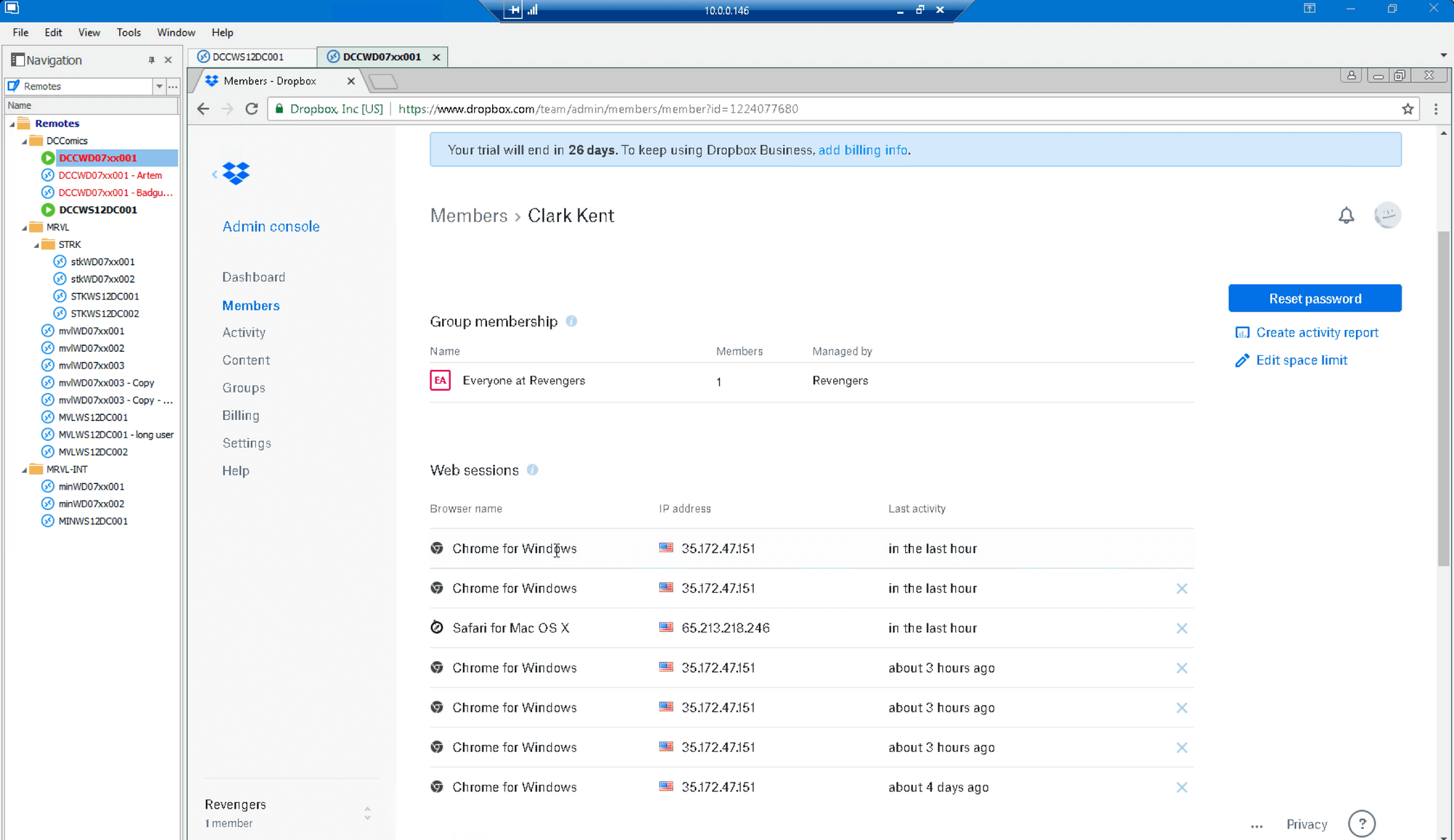Open the tab list dropdown arrow
Viewport: 1454px width, 840px height.
(1443, 55)
